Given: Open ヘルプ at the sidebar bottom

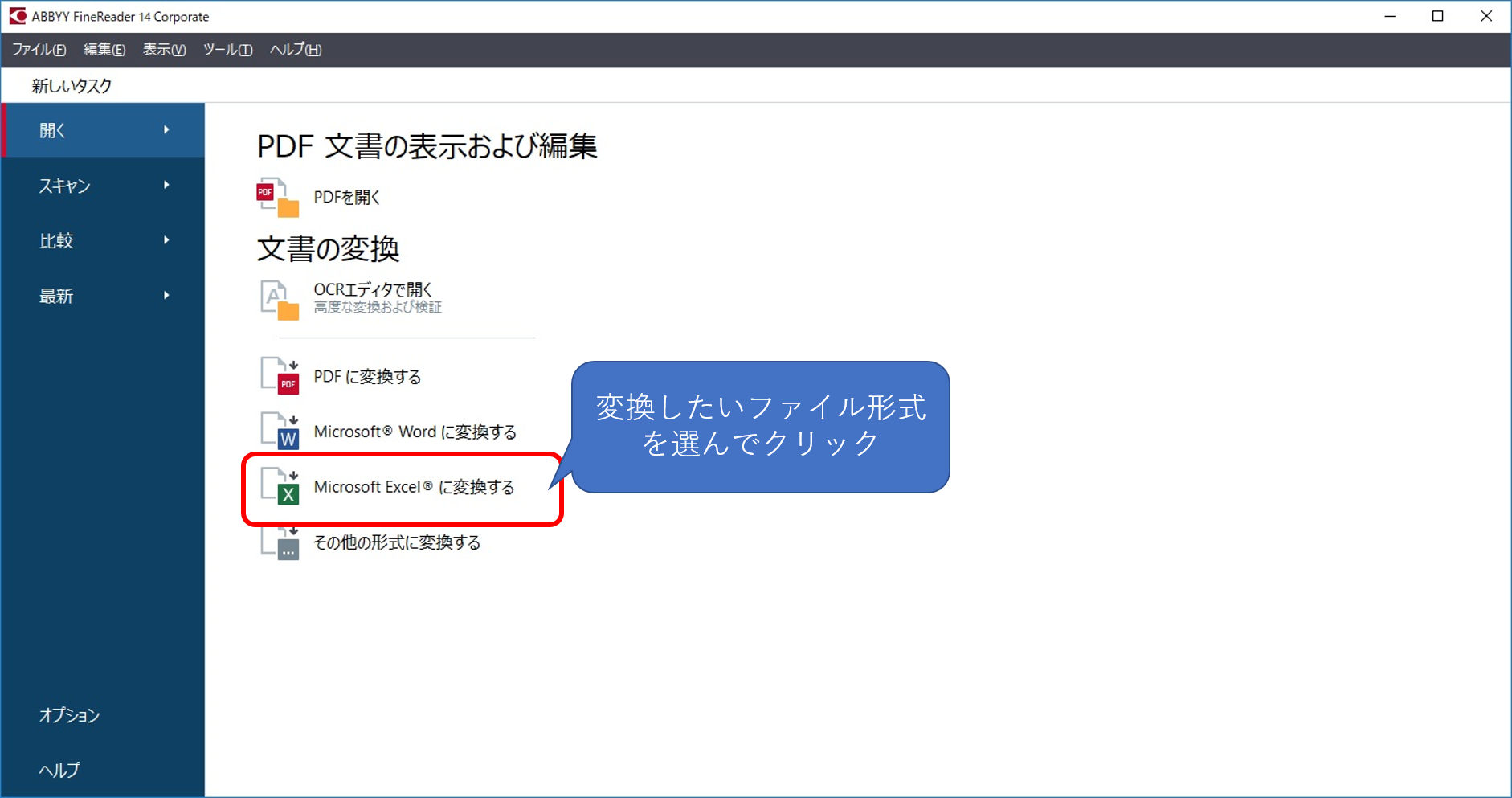Looking at the screenshot, I should pos(59,770).
